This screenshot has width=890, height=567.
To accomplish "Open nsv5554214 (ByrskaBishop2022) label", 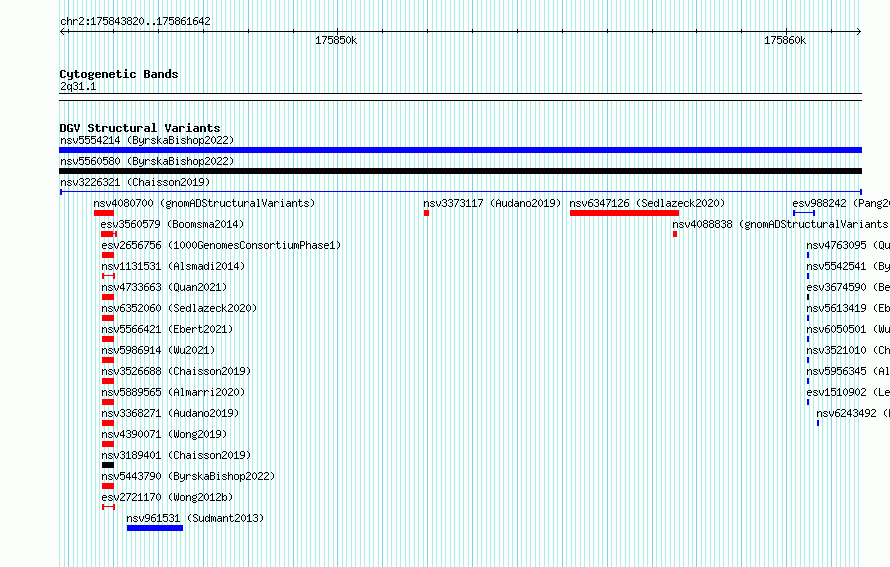I will 147,140.
